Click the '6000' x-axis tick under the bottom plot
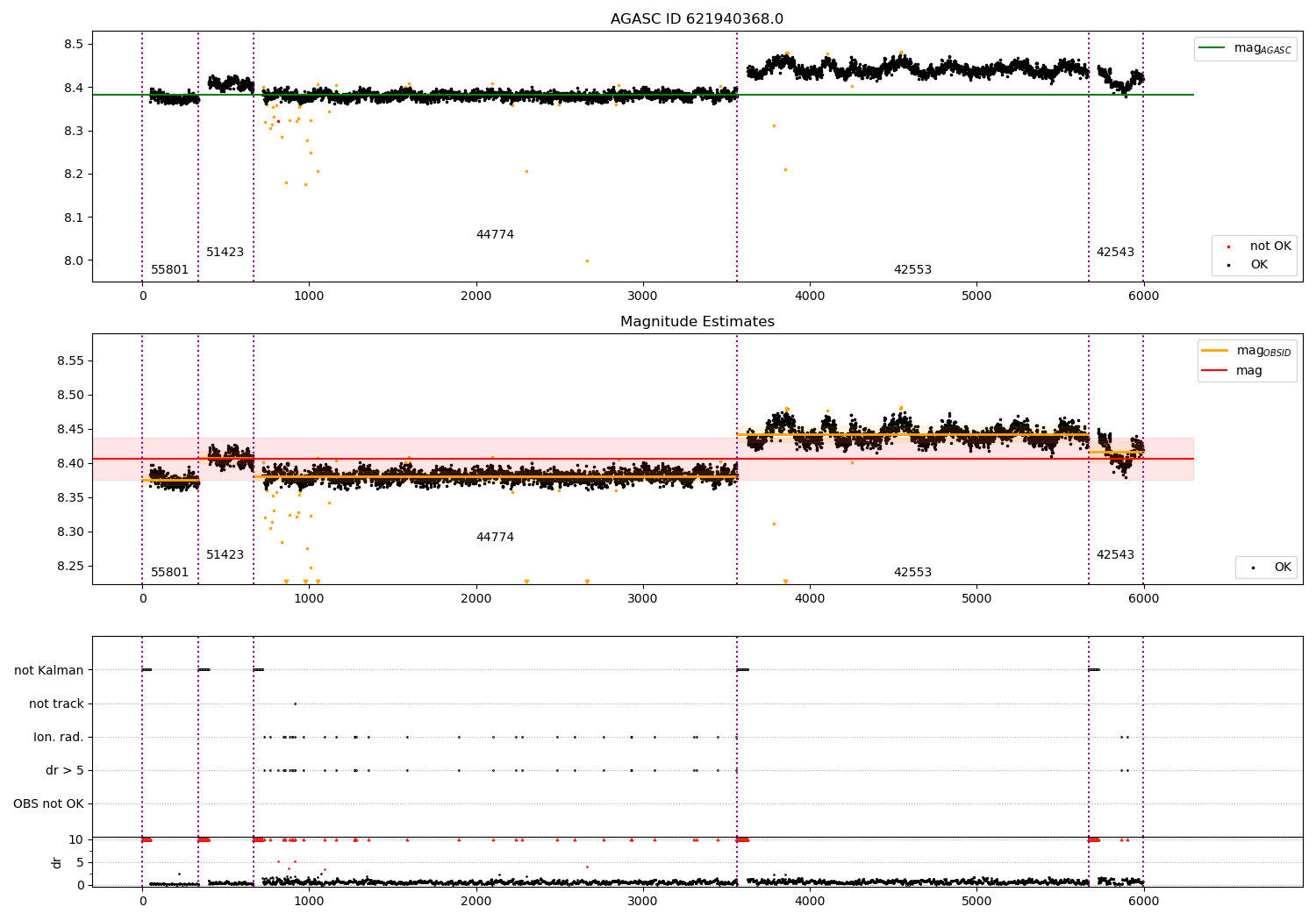 1143,901
